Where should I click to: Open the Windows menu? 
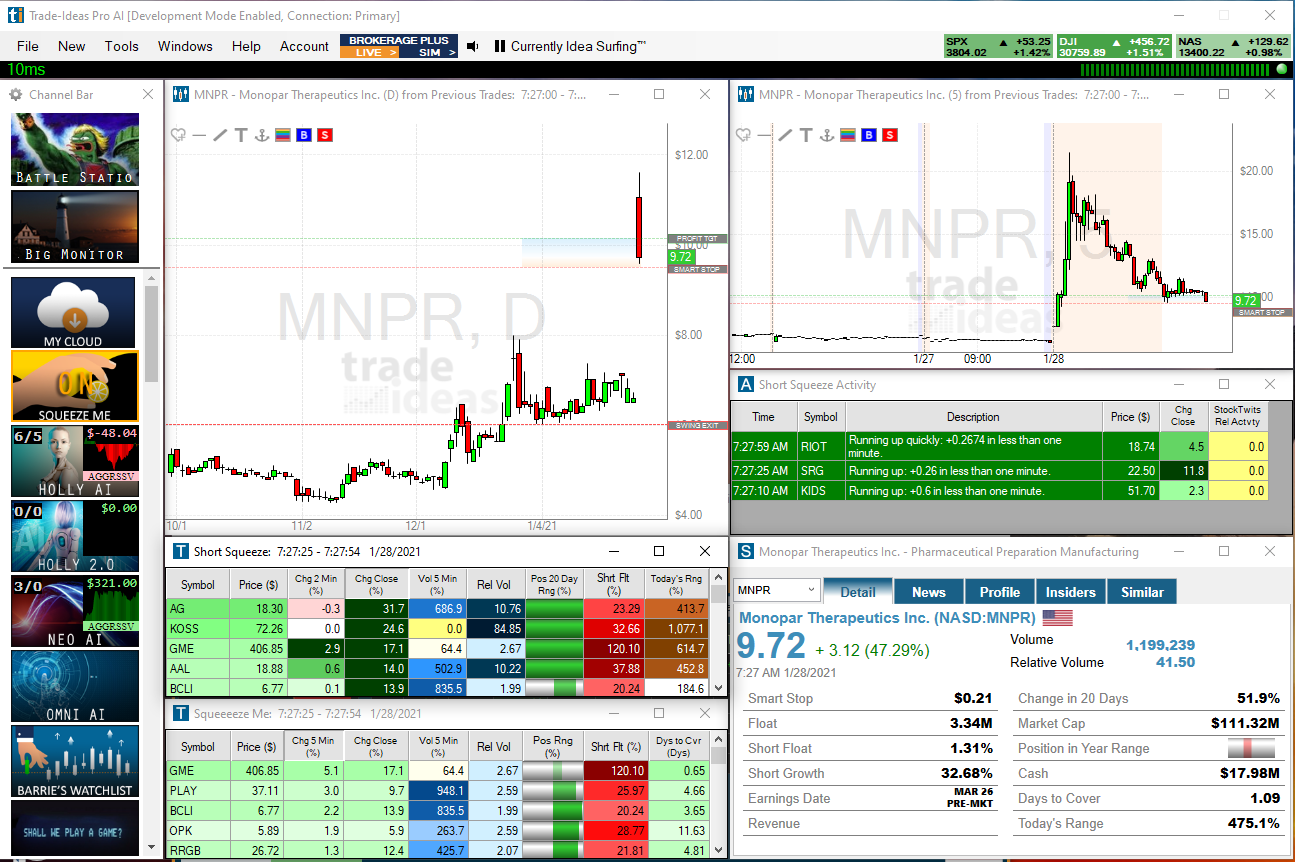click(x=185, y=46)
